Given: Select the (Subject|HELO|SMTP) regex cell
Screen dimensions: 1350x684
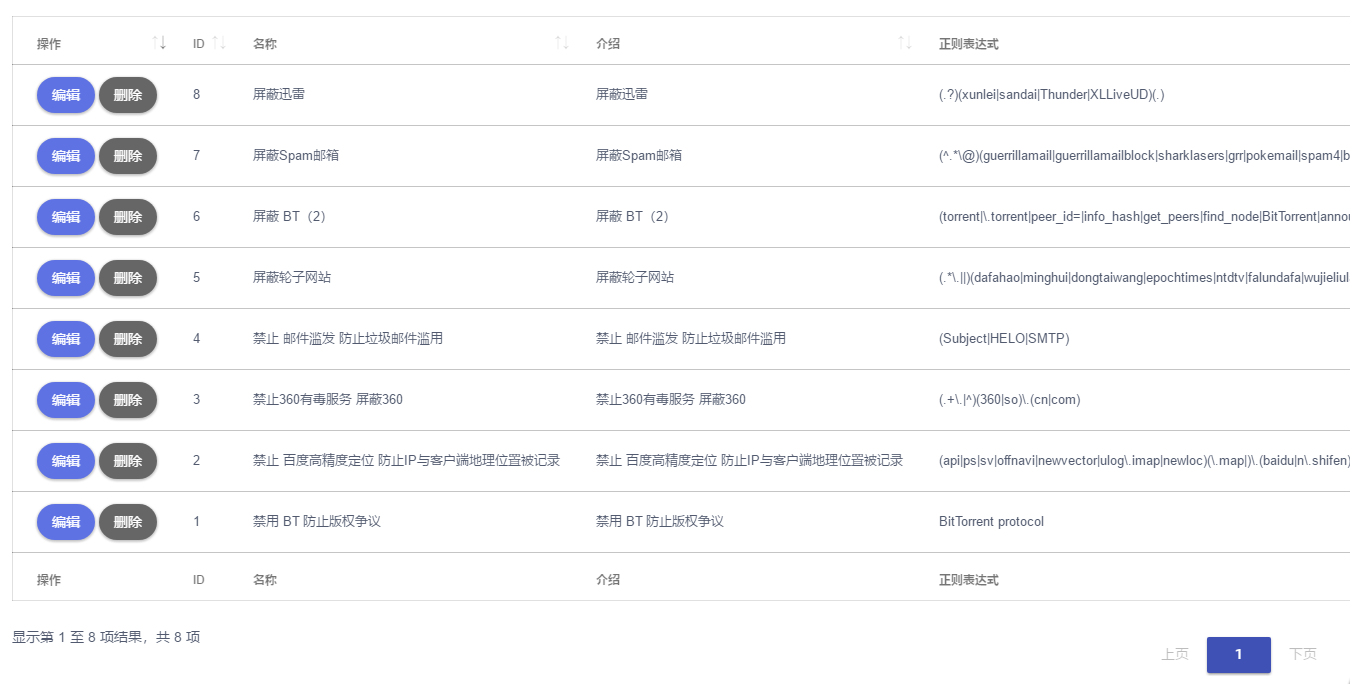Looking at the screenshot, I should pos(1004,338).
